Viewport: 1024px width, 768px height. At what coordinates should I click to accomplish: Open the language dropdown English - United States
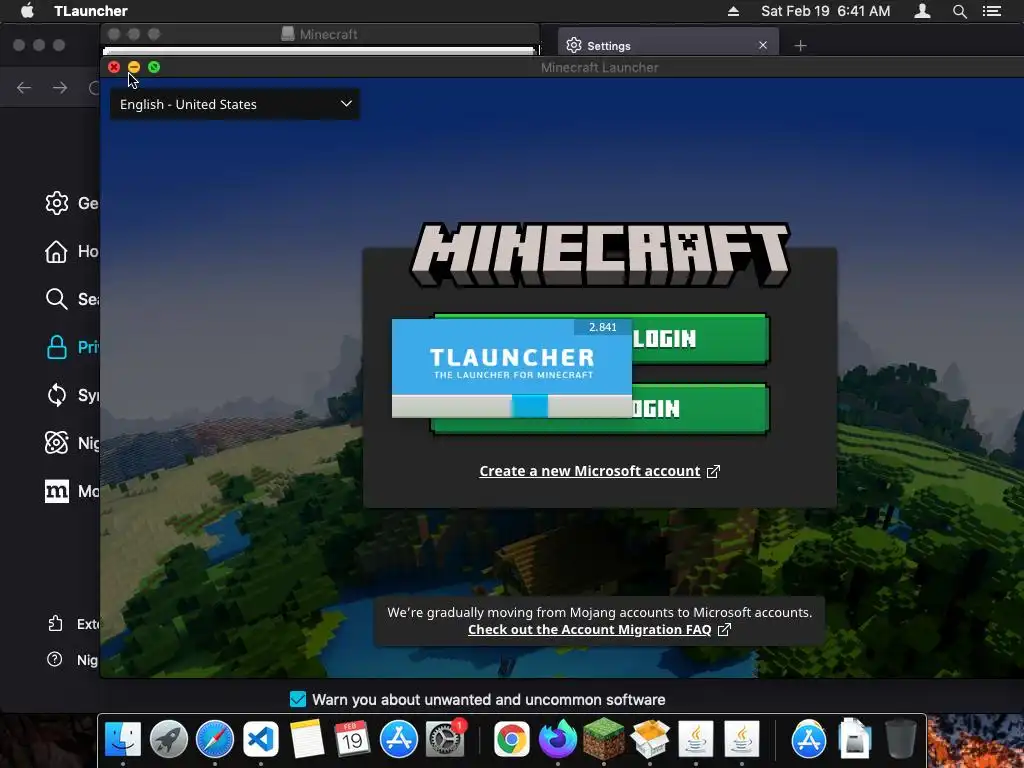234,104
